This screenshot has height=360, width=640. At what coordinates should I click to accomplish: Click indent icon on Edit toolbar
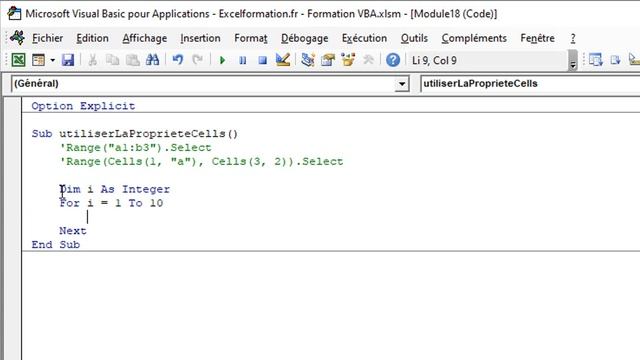pos(616,60)
